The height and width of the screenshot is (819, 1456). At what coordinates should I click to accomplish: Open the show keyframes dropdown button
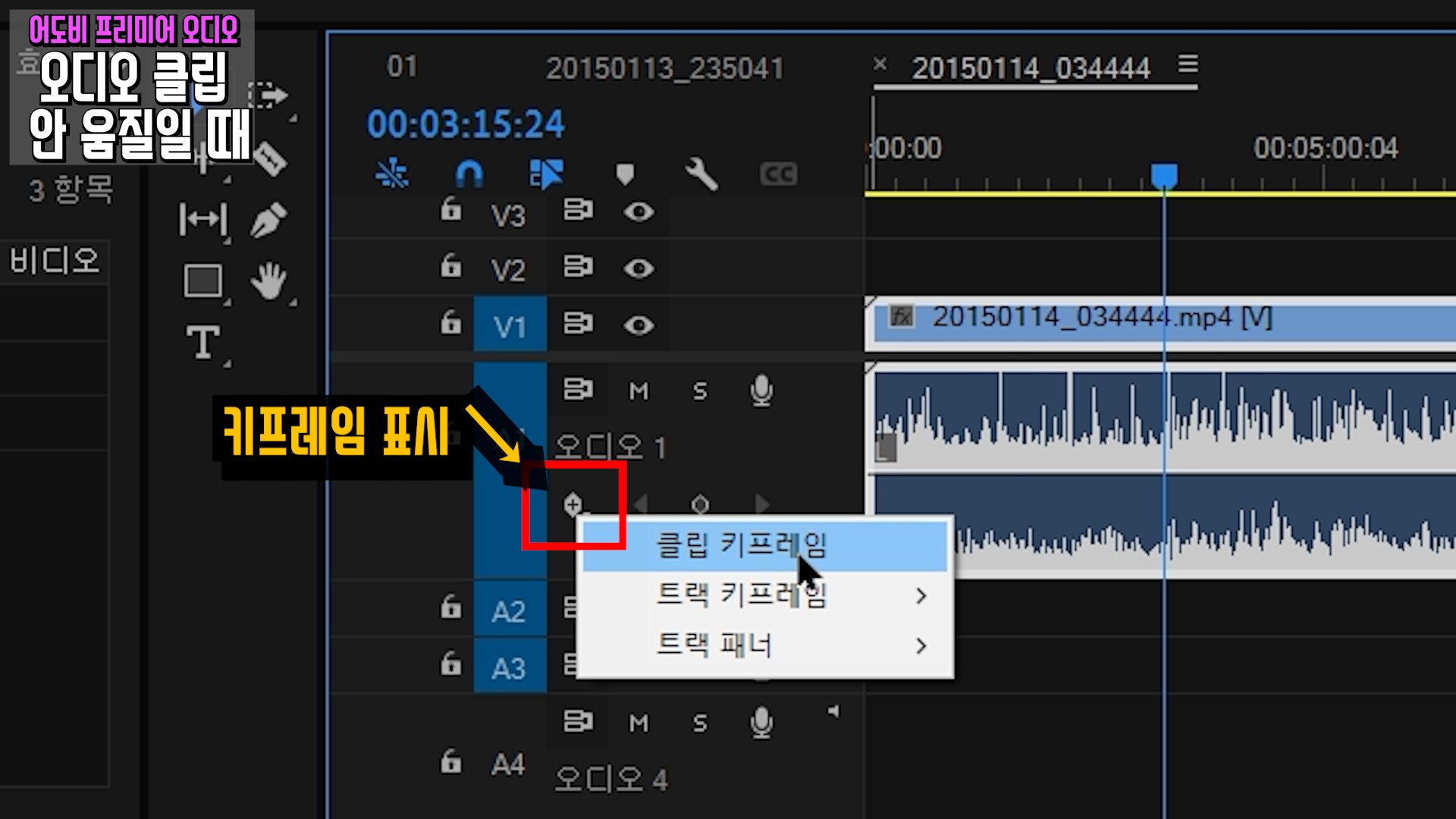click(x=573, y=504)
